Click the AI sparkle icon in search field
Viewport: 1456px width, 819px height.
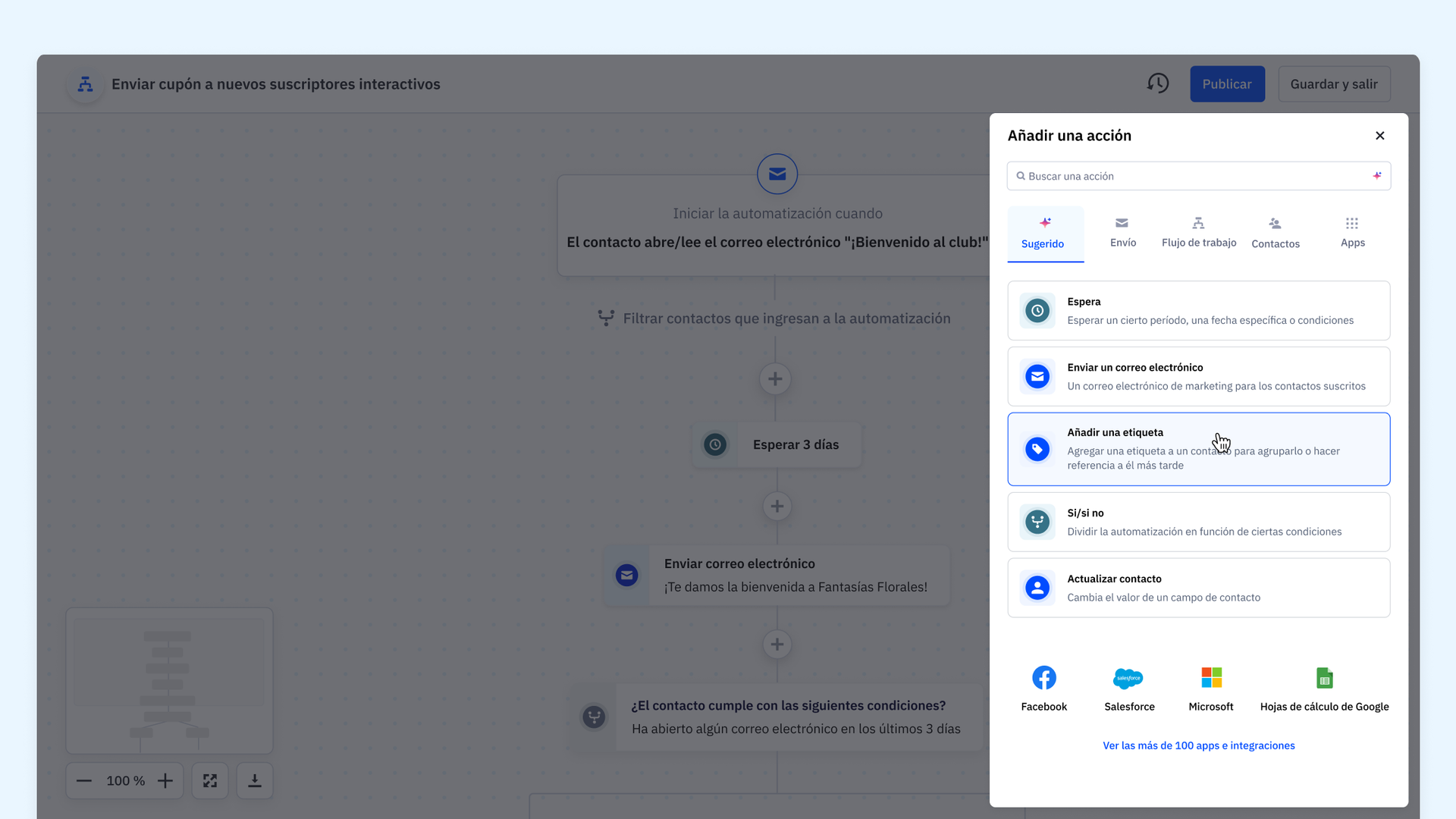click(1376, 176)
